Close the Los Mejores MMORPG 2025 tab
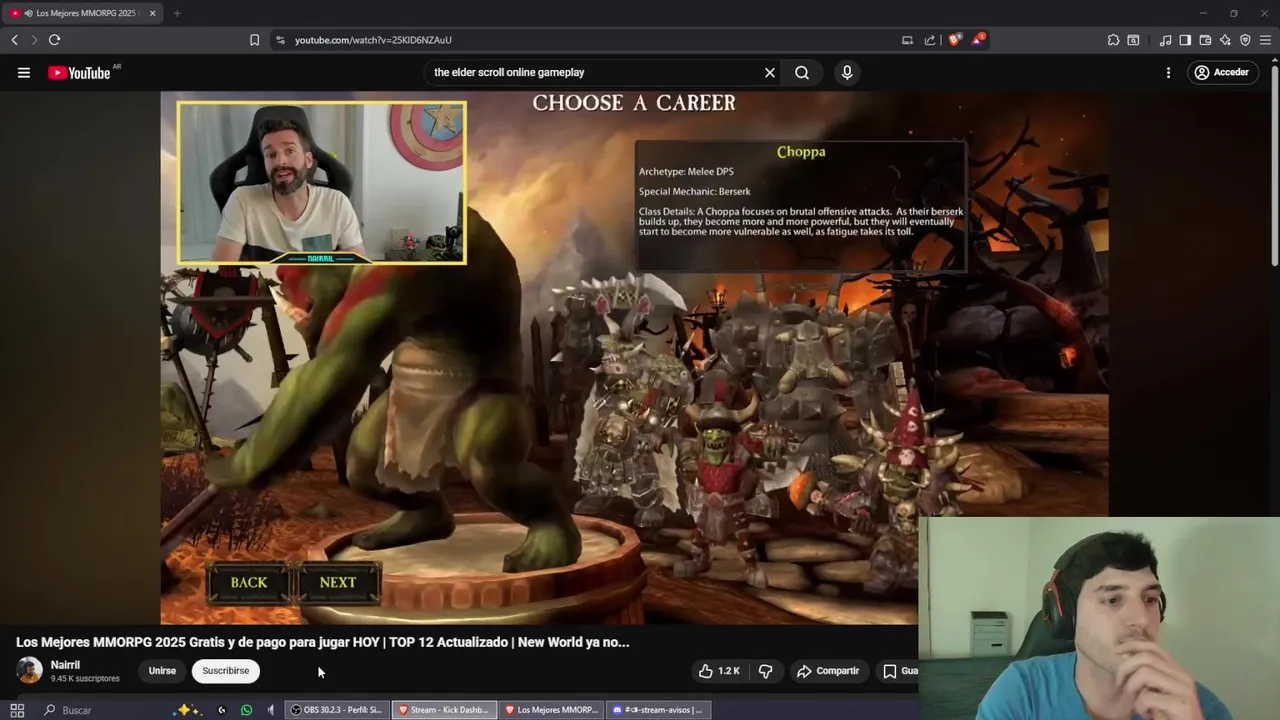Viewport: 1280px width, 720px height. point(152,13)
